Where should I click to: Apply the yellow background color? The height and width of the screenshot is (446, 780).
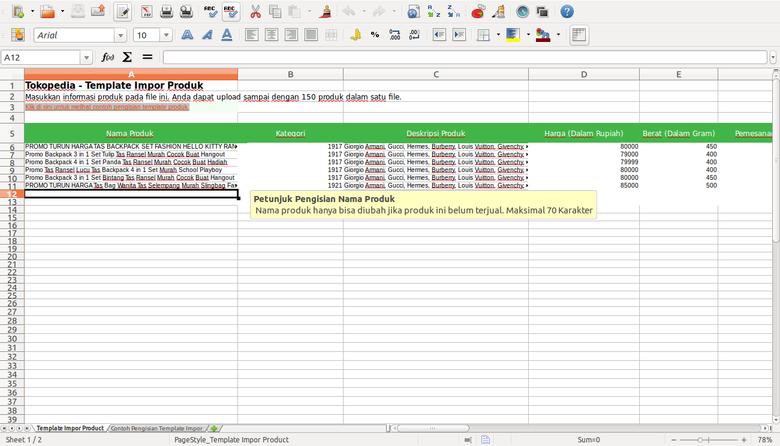[x=513, y=35]
